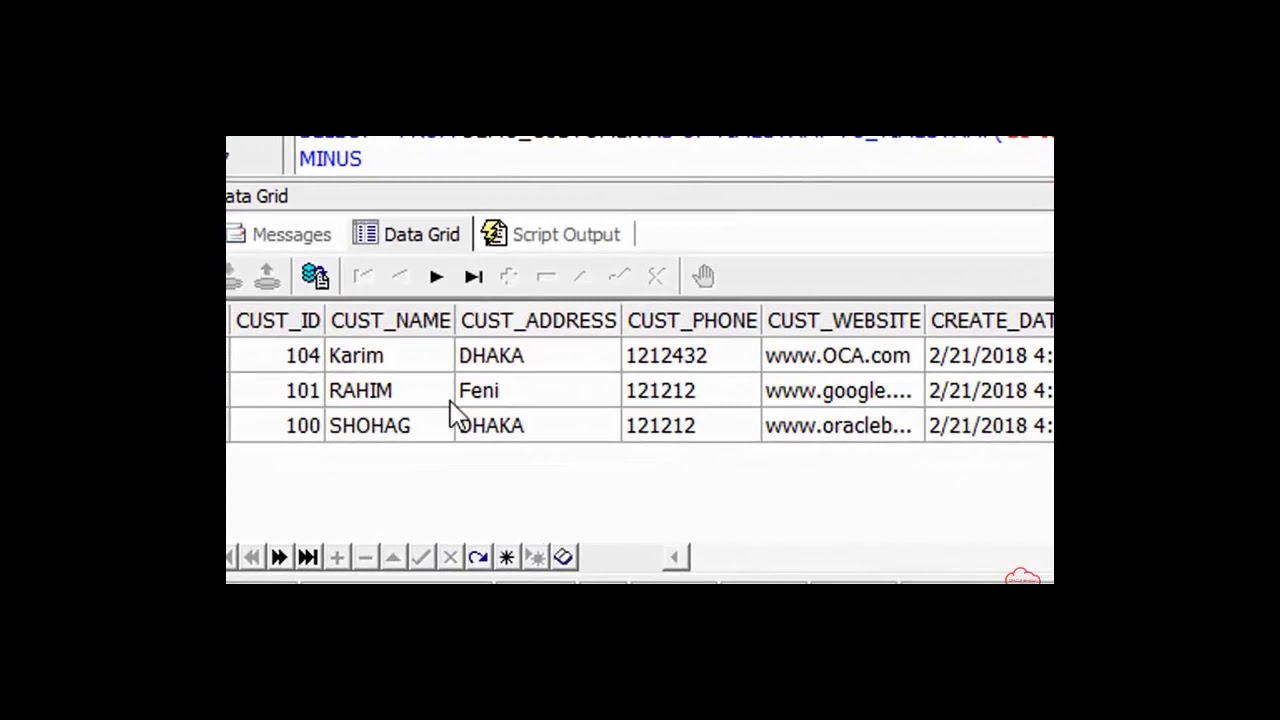Click the insert record plus in bottom navigator
This screenshot has height=720, width=1280.
tap(337, 557)
